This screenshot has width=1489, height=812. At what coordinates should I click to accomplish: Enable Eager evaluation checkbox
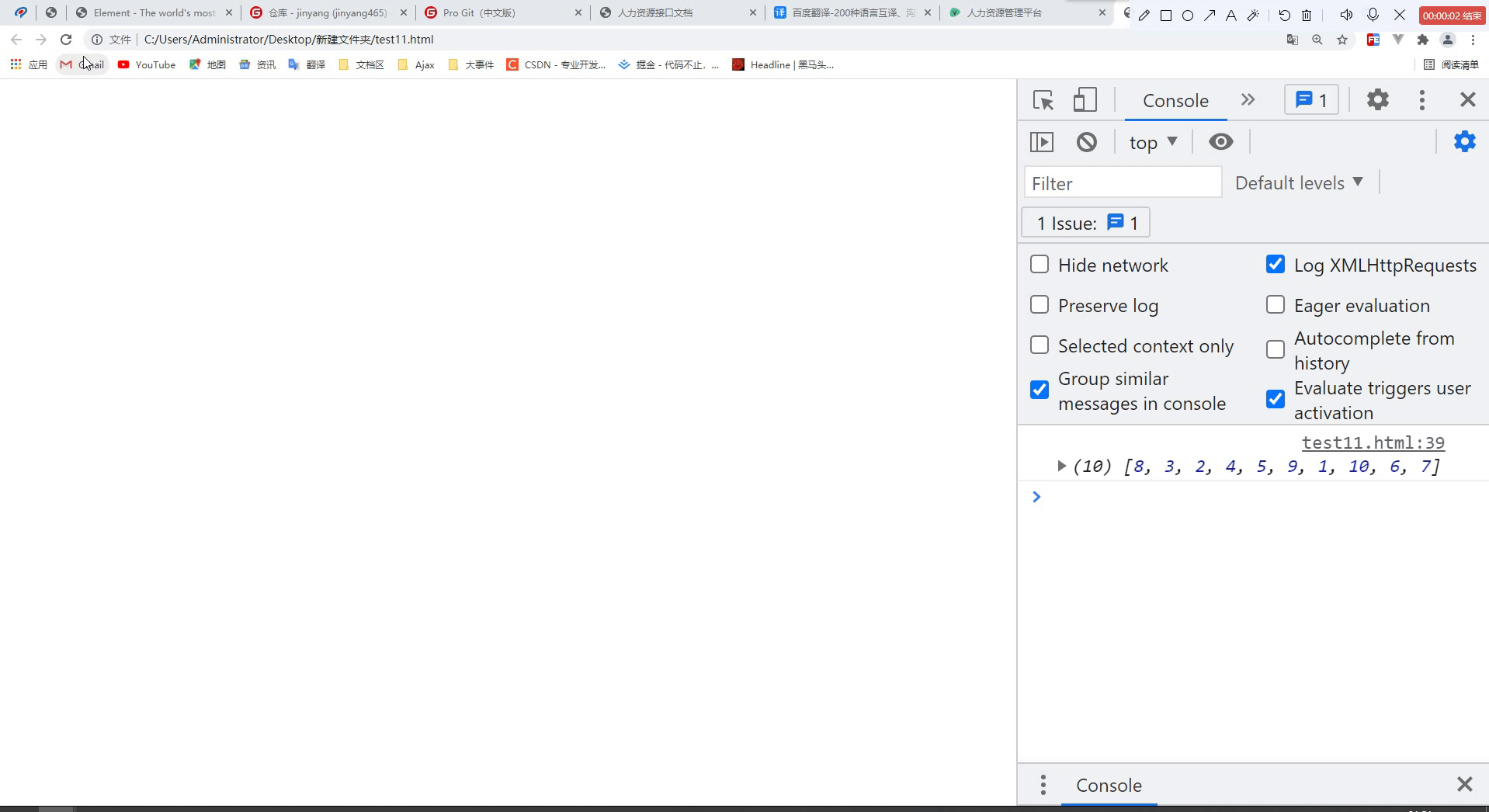click(1275, 304)
